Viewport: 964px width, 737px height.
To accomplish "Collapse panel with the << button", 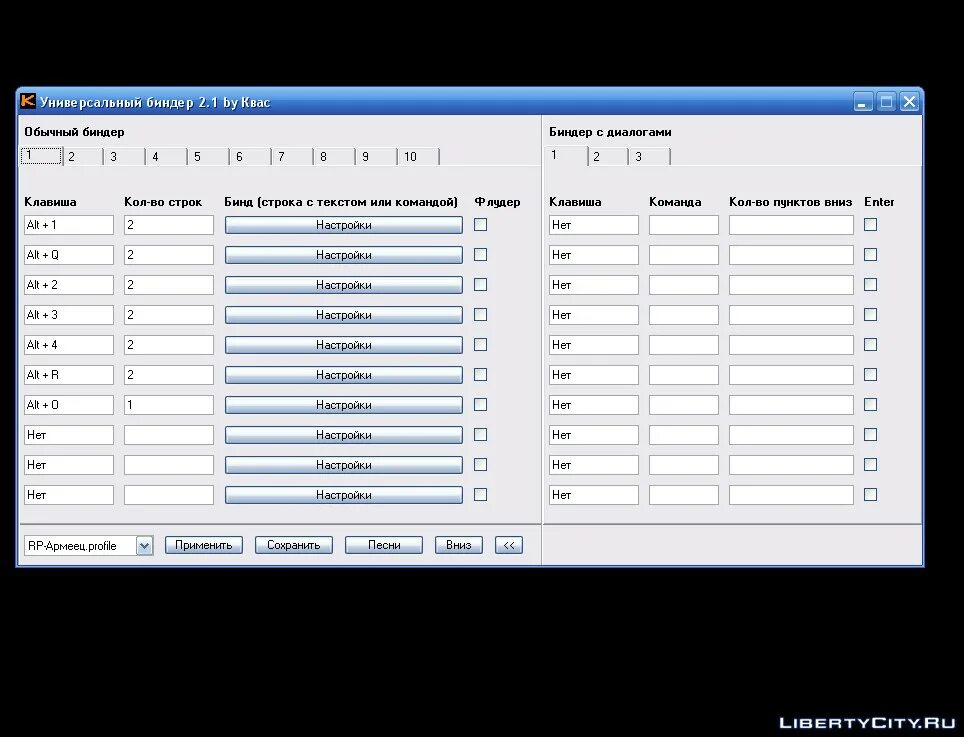I will [509, 545].
